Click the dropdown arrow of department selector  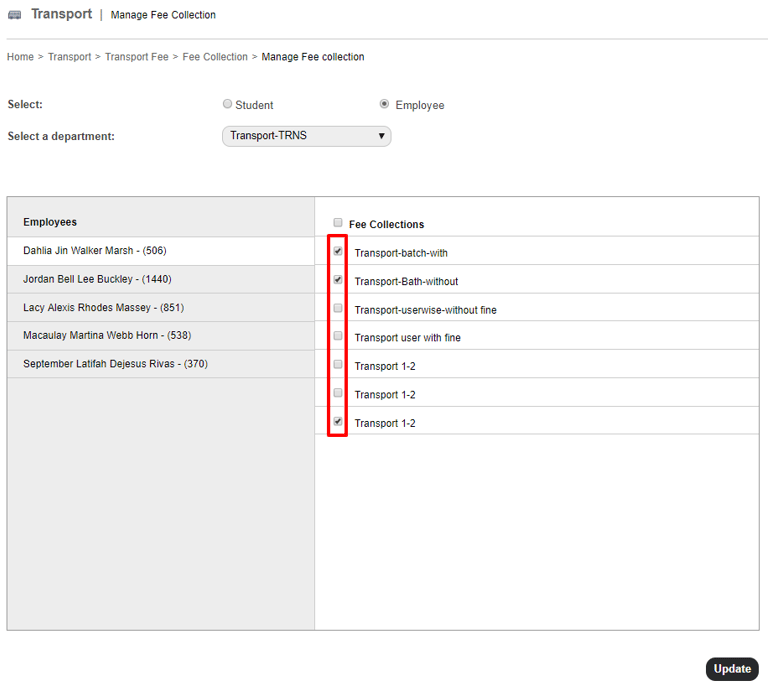tap(381, 136)
